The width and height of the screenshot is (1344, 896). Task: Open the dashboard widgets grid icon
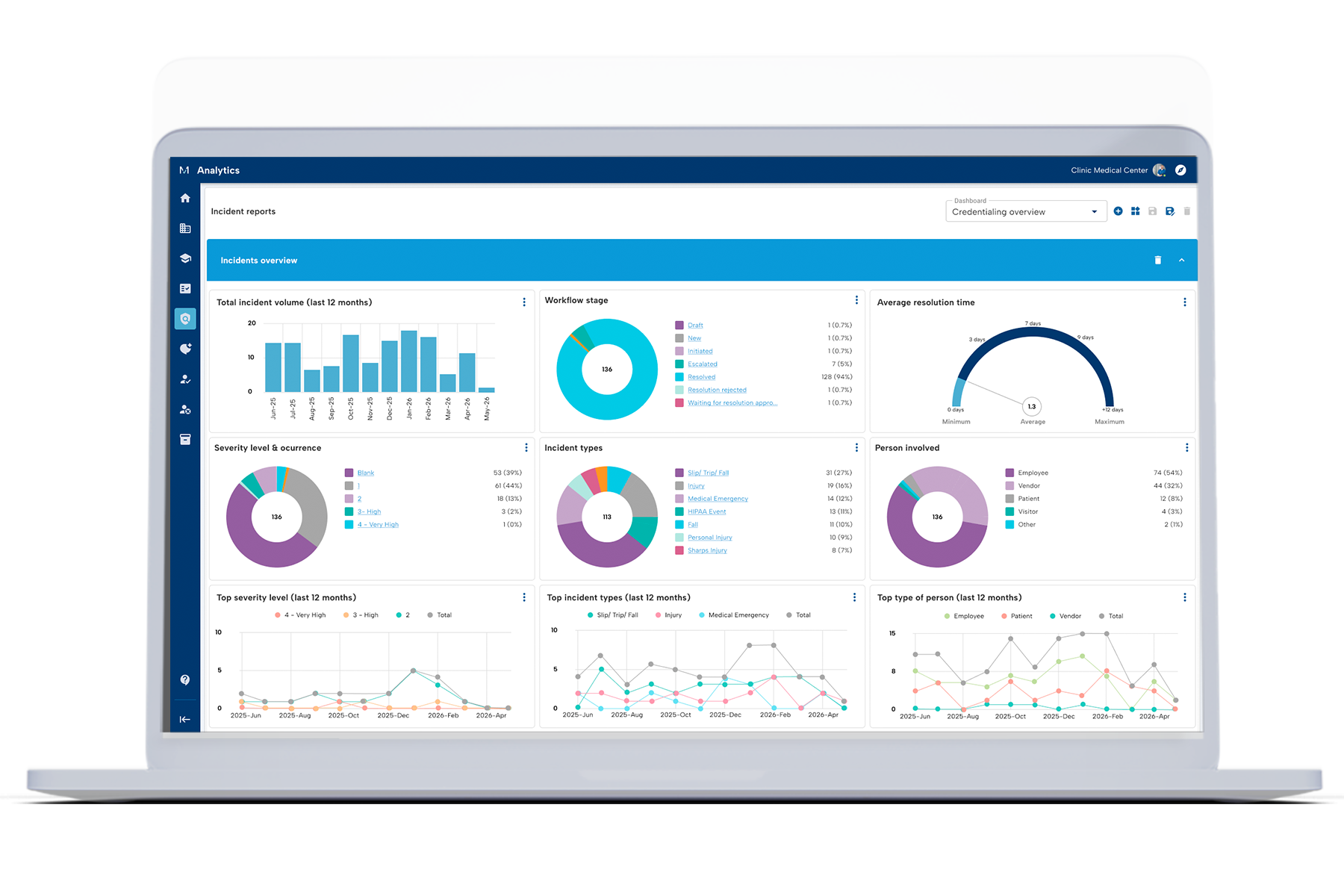coord(1135,211)
